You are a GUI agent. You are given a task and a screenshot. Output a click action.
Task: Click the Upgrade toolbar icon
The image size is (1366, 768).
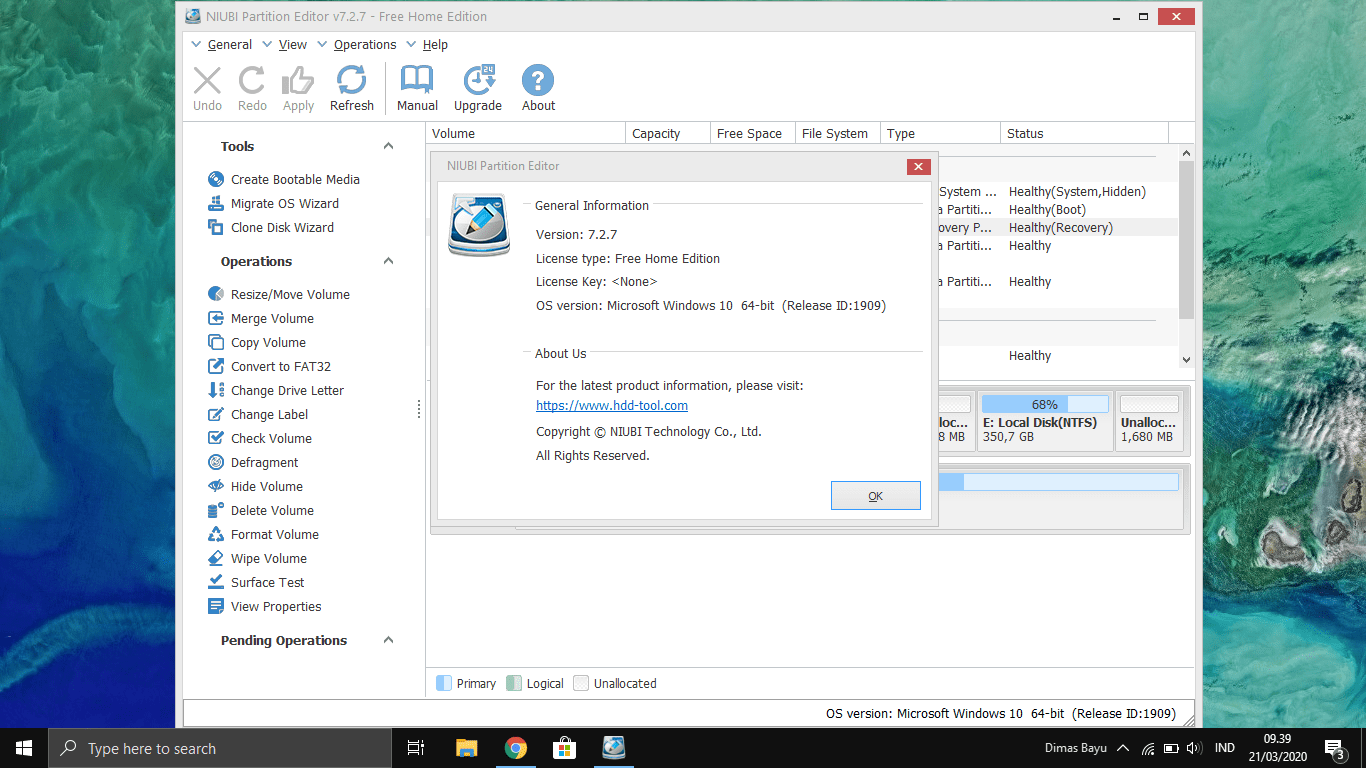pos(478,81)
